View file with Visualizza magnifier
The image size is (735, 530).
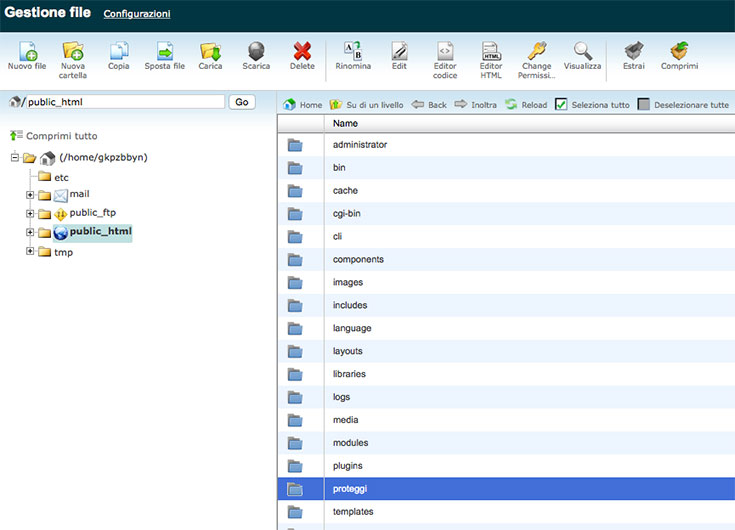pyautogui.click(x=582, y=56)
